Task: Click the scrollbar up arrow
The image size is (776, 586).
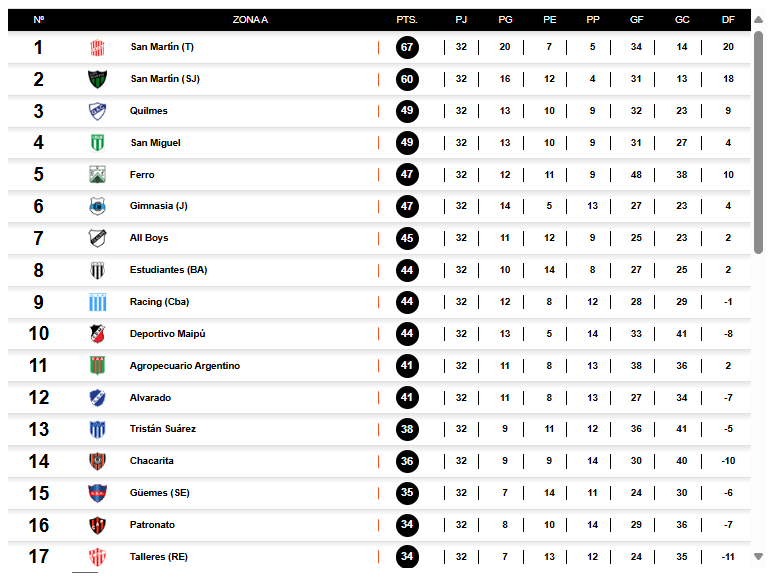Action: pyautogui.click(x=758, y=20)
